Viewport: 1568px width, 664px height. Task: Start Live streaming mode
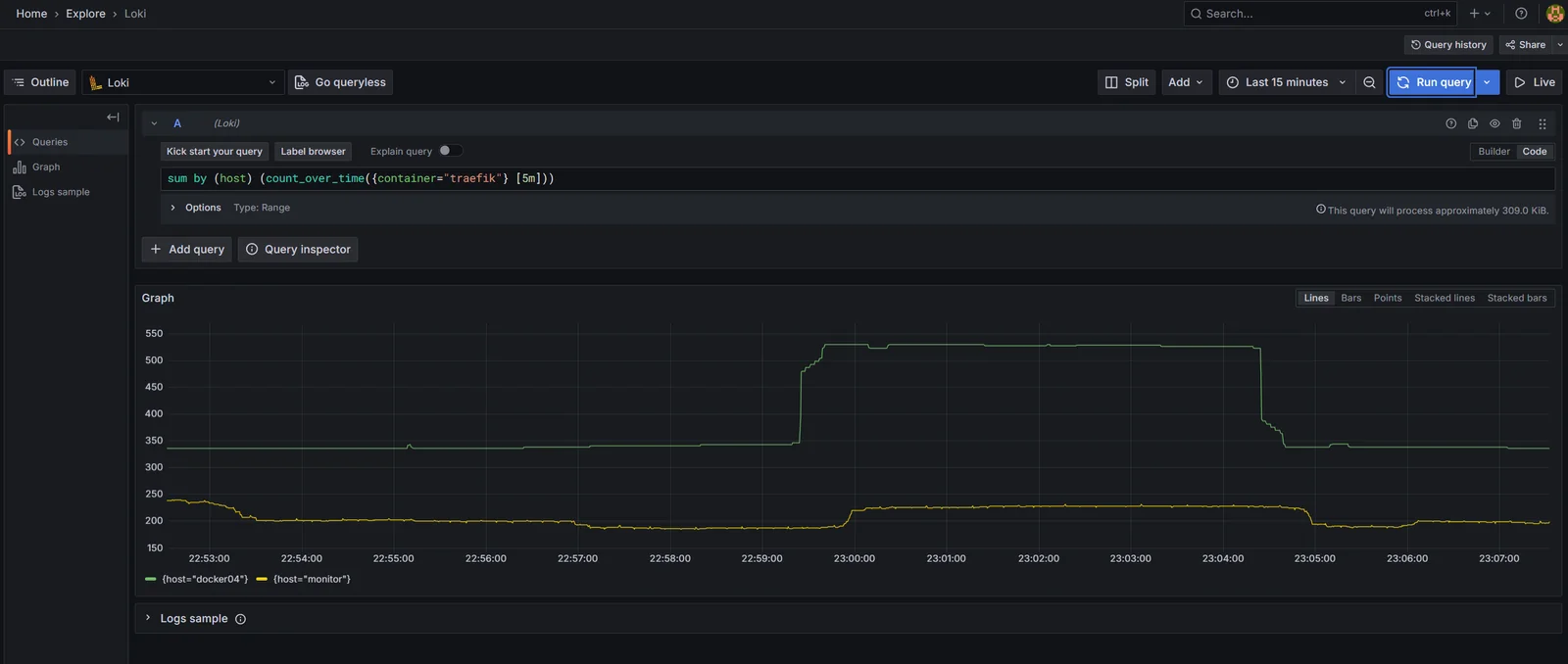coord(1535,82)
